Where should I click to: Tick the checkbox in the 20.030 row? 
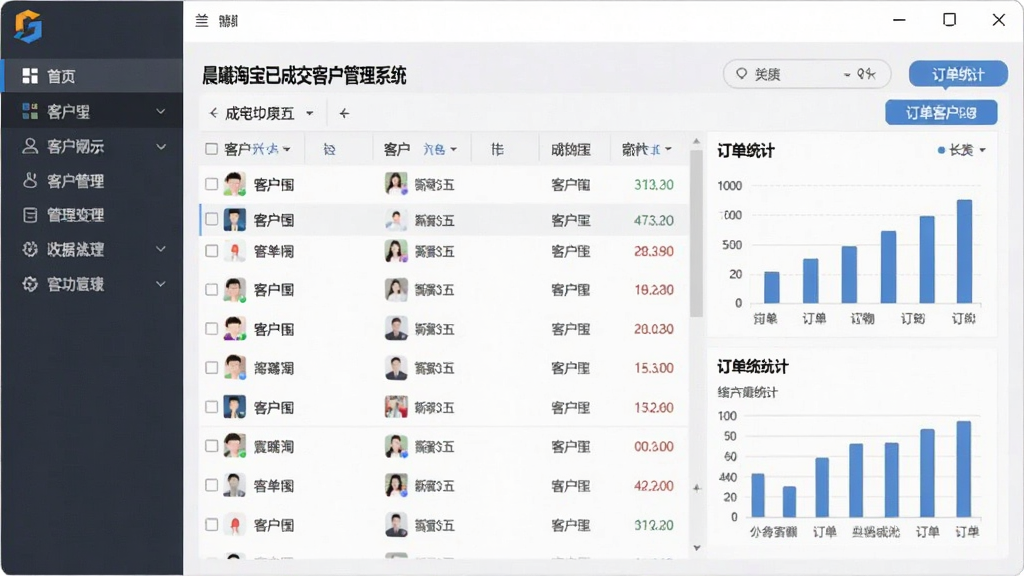click(x=211, y=328)
